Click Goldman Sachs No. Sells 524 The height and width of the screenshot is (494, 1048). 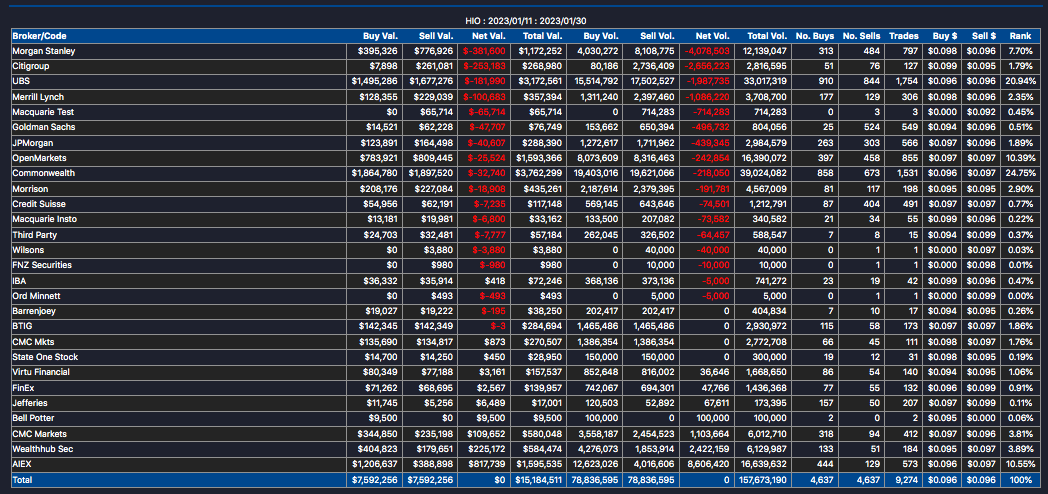(872, 127)
